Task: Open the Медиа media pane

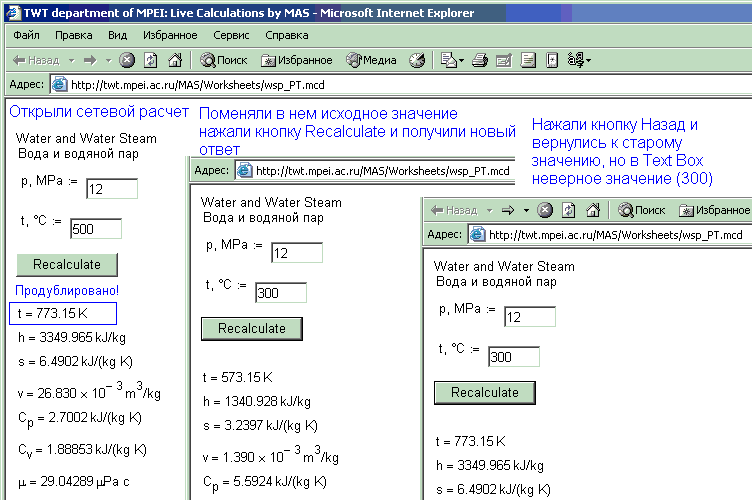Action: 371,60
